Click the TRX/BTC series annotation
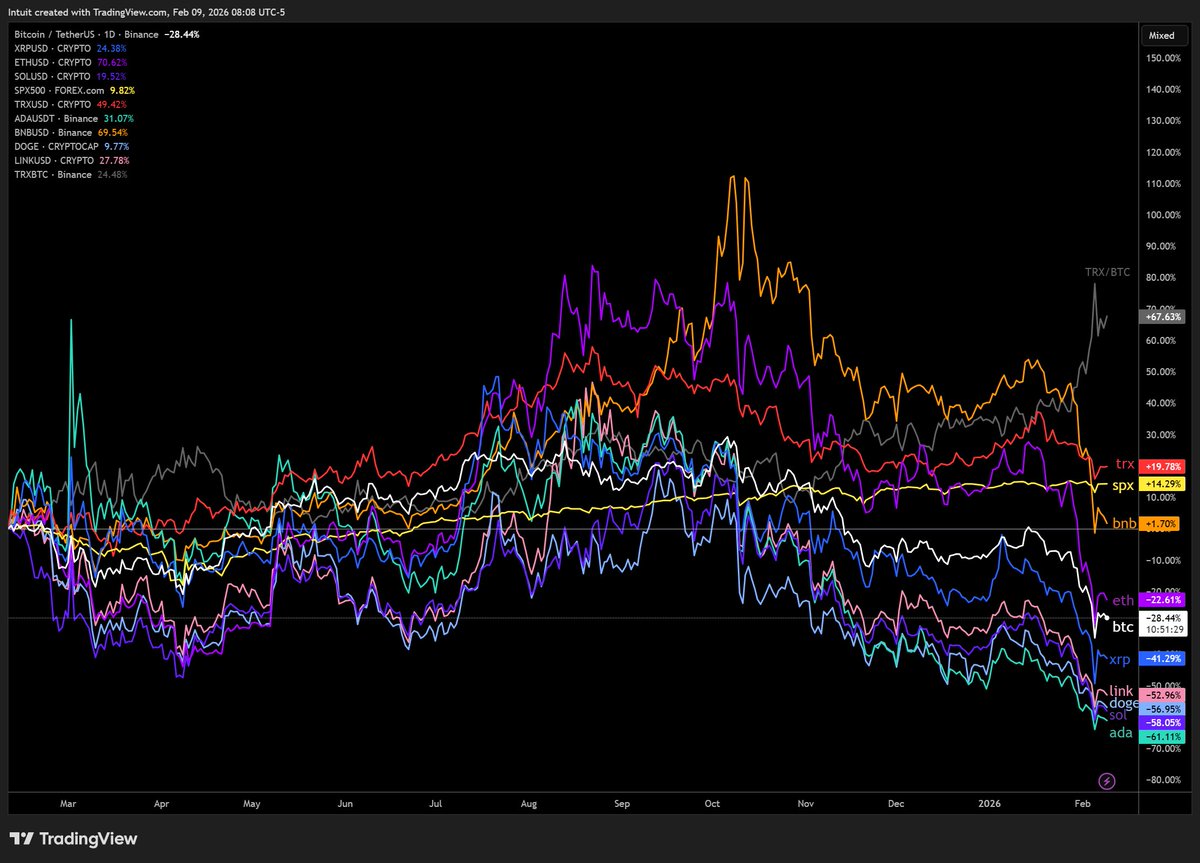The width and height of the screenshot is (1200, 863). [x=1108, y=272]
